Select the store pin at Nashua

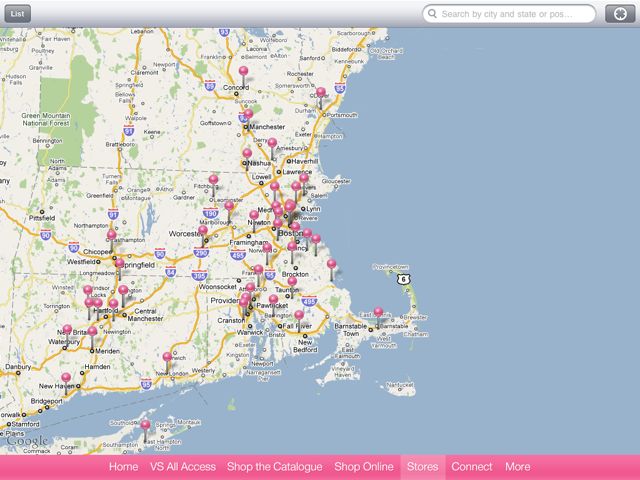(x=247, y=153)
